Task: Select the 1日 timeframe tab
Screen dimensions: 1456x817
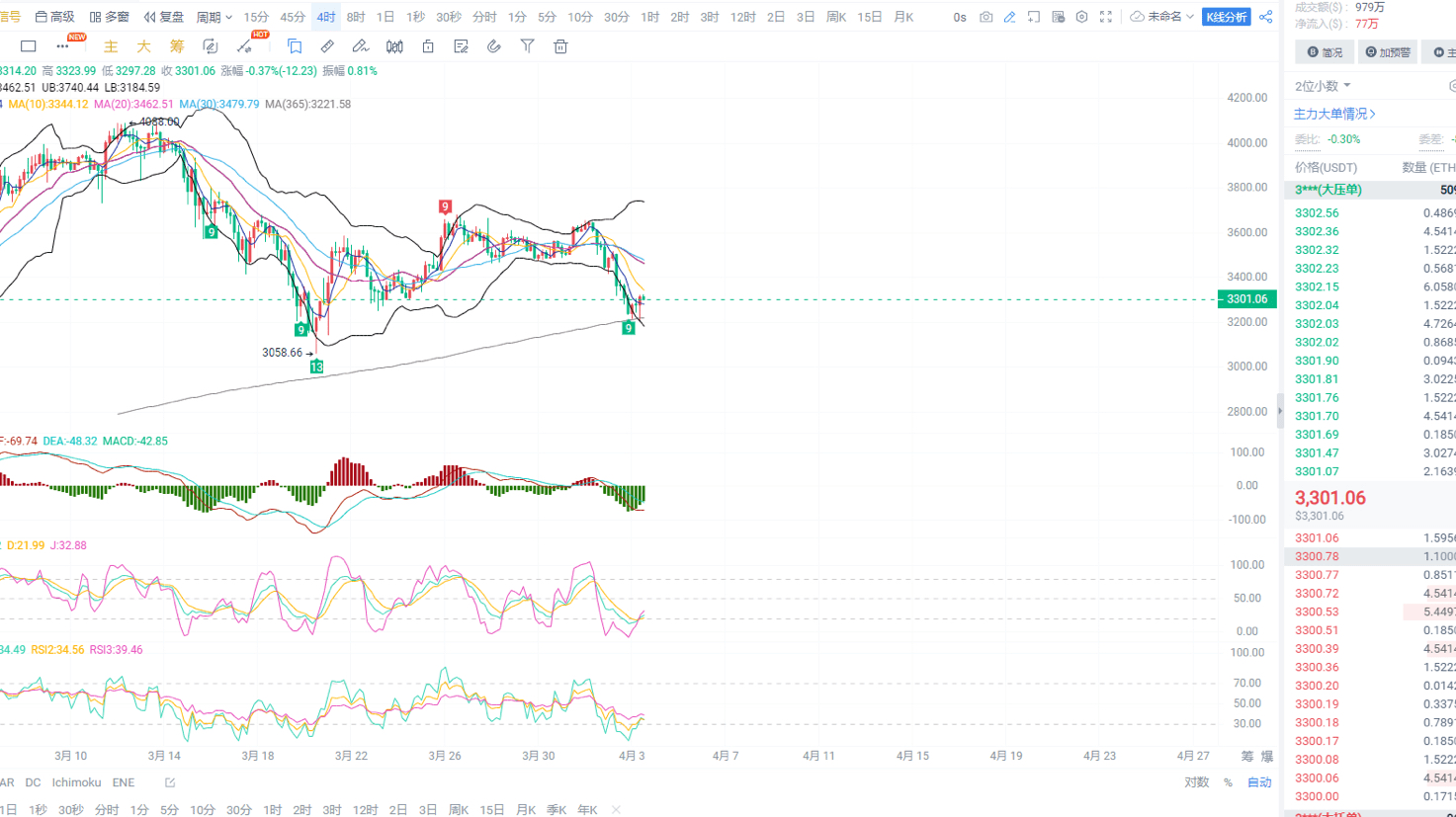Action: (x=385, y=17)
